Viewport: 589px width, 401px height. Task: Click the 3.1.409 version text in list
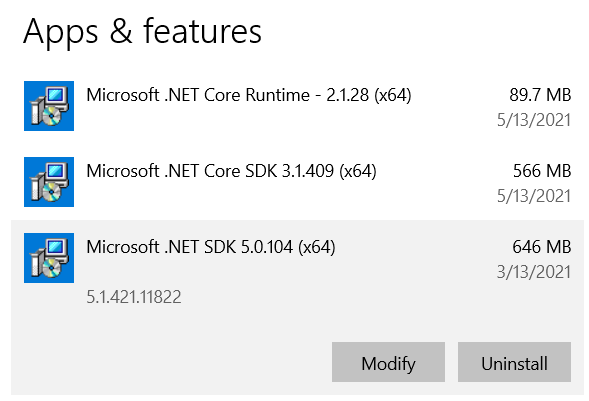click(308, 171)
